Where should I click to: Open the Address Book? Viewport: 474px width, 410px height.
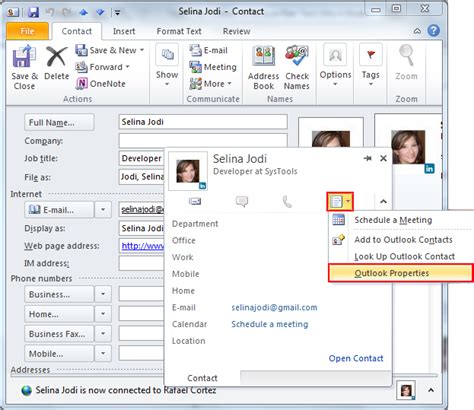coord(263,68)
